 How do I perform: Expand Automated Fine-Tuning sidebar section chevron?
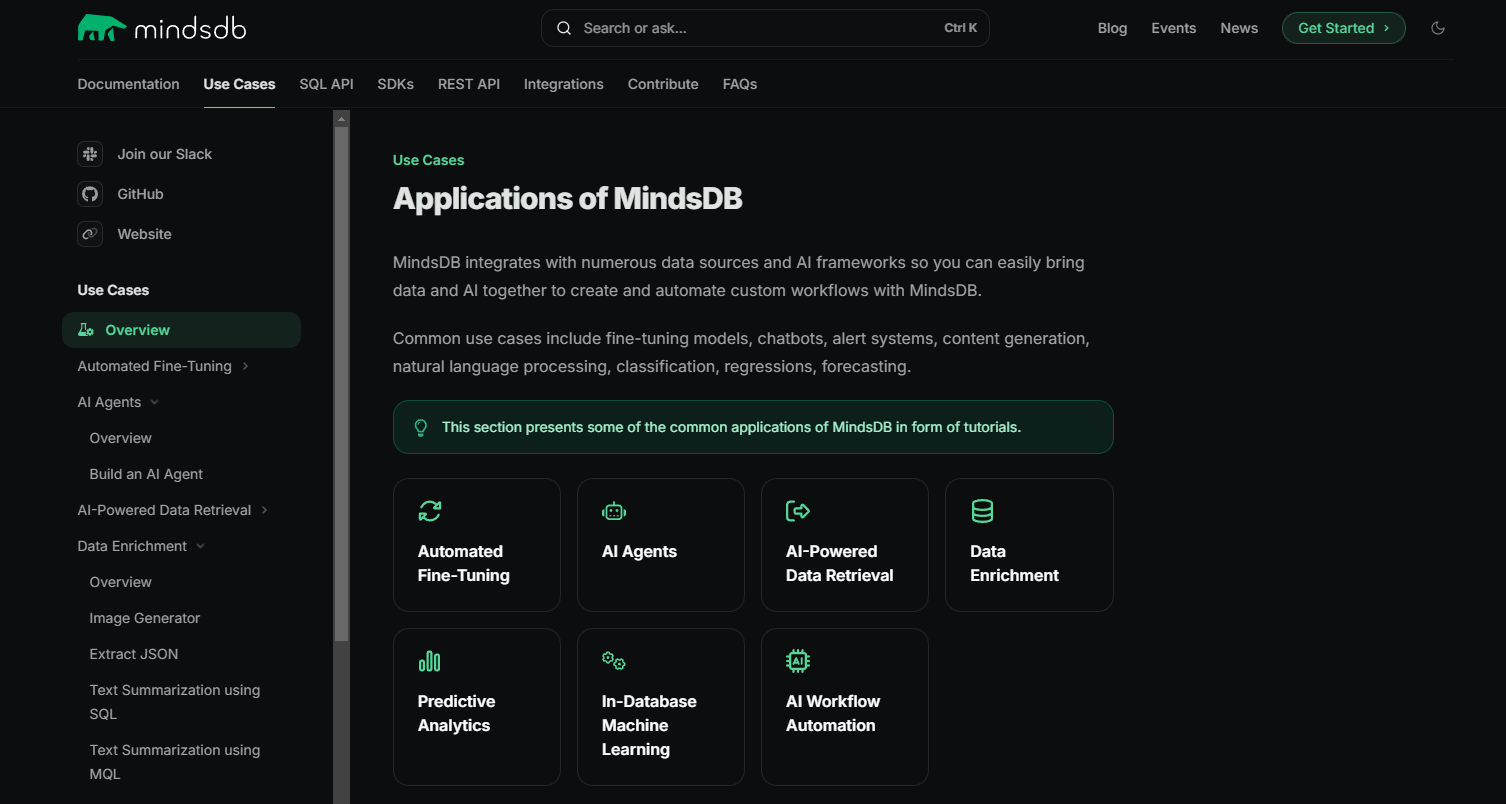[245, 366]
